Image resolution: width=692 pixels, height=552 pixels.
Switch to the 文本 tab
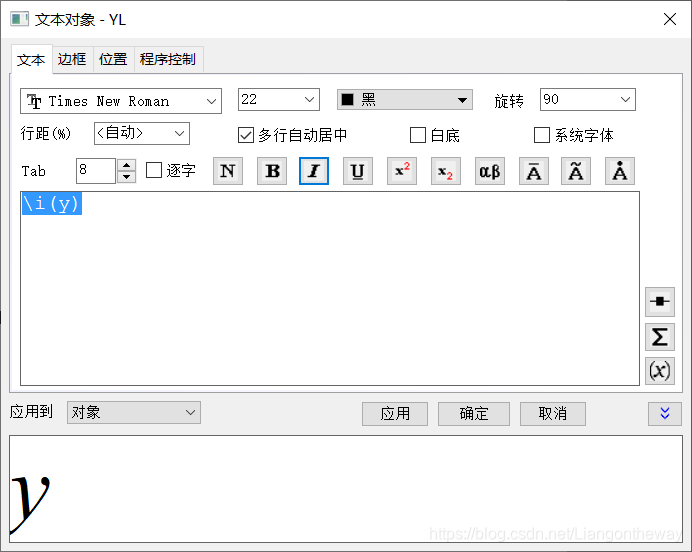31,59
